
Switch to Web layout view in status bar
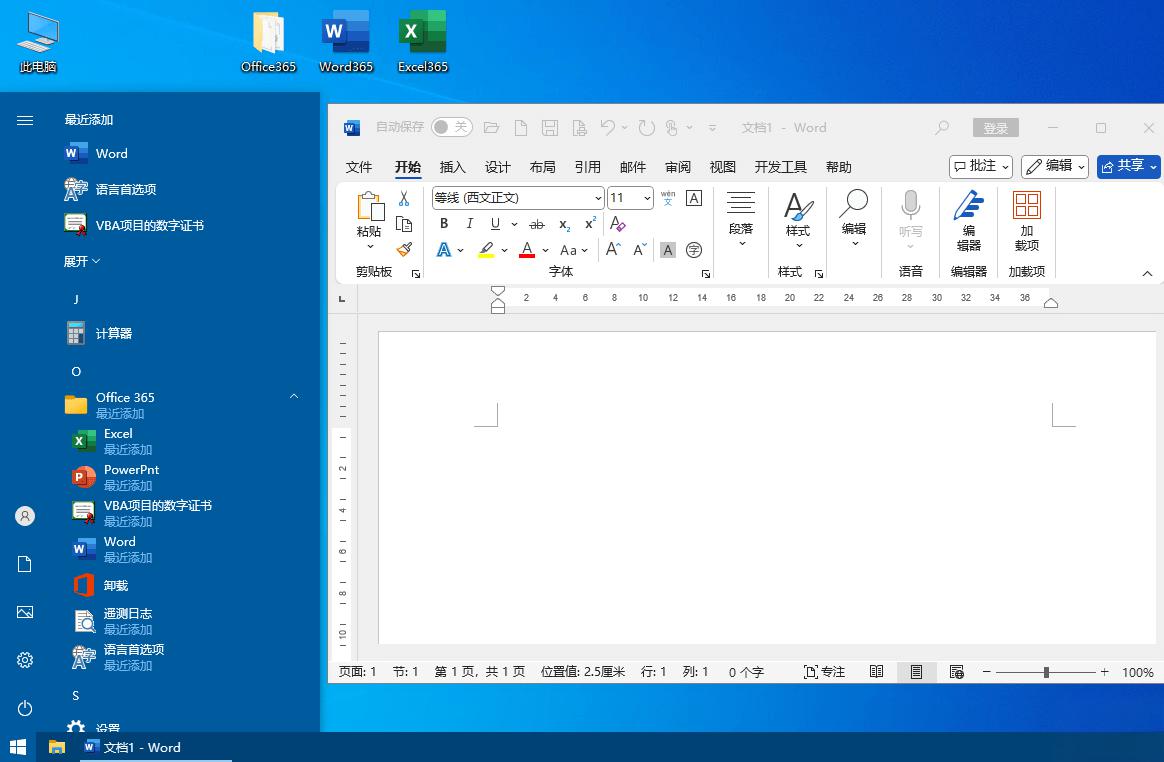pos(956,671)
